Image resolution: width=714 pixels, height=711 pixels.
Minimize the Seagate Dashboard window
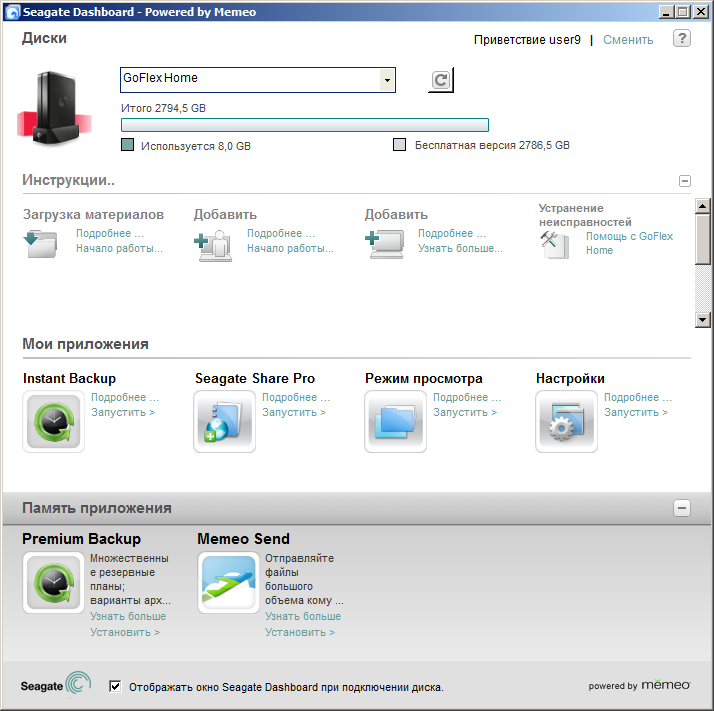click(x=666, y=12)
